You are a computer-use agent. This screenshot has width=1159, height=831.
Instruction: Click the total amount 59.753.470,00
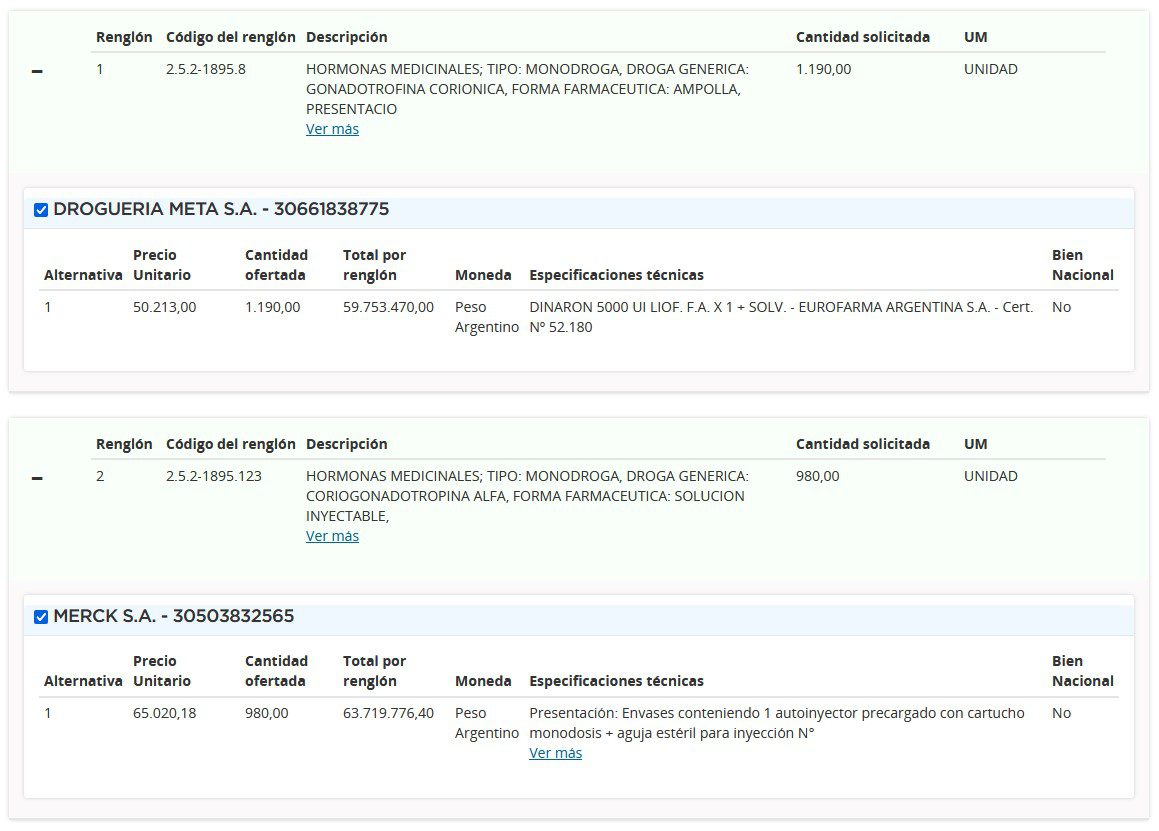tap(388, 307)
